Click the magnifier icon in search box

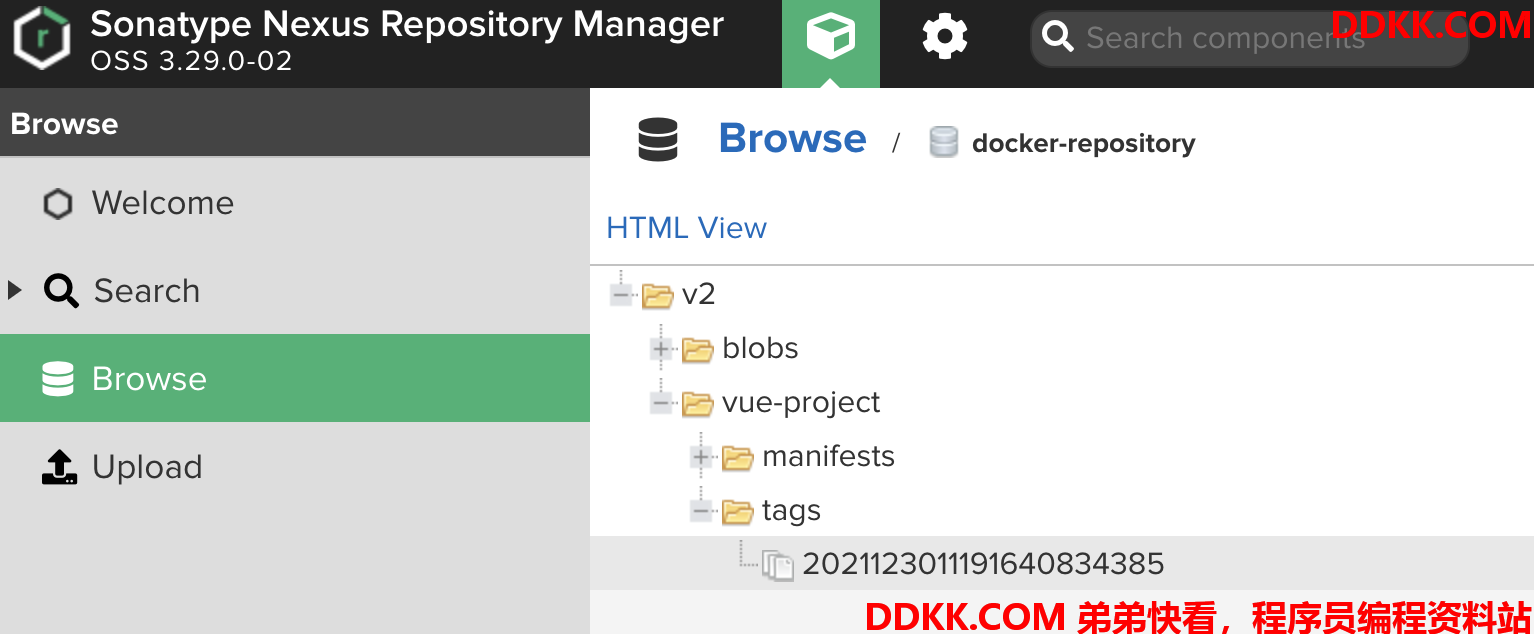point(1058,38)
